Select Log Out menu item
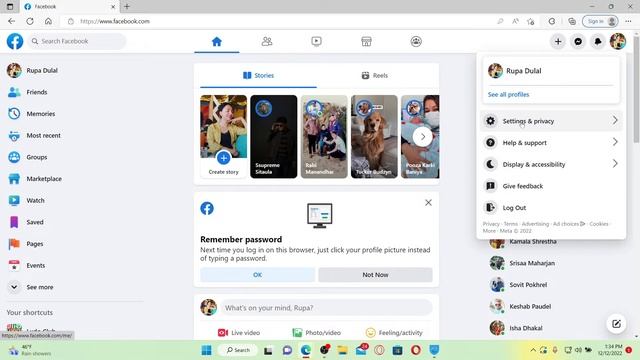 point(551,207)
